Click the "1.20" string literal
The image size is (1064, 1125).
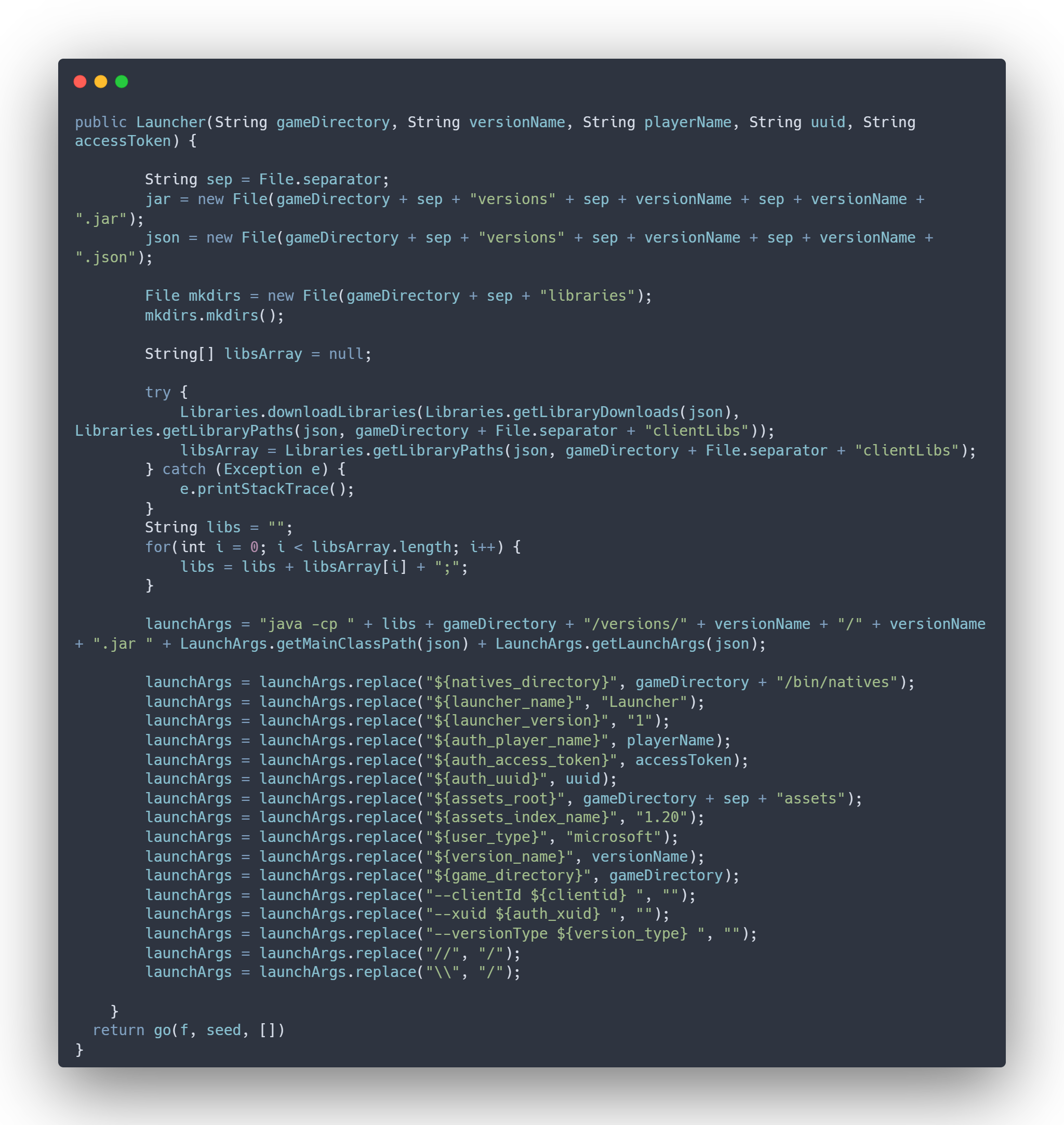point(661,817)
